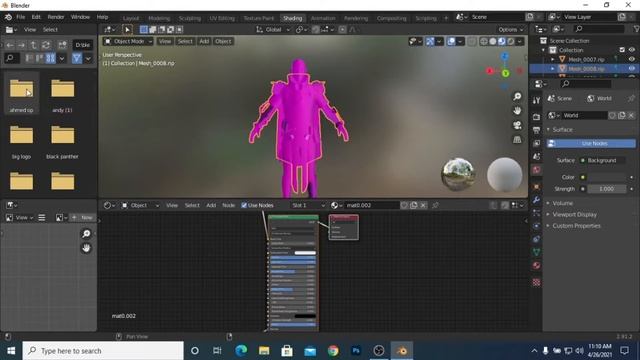This screenshot has height=360, width=640.
Task: Create new material next to mat0.002
Action: point(414,205)
